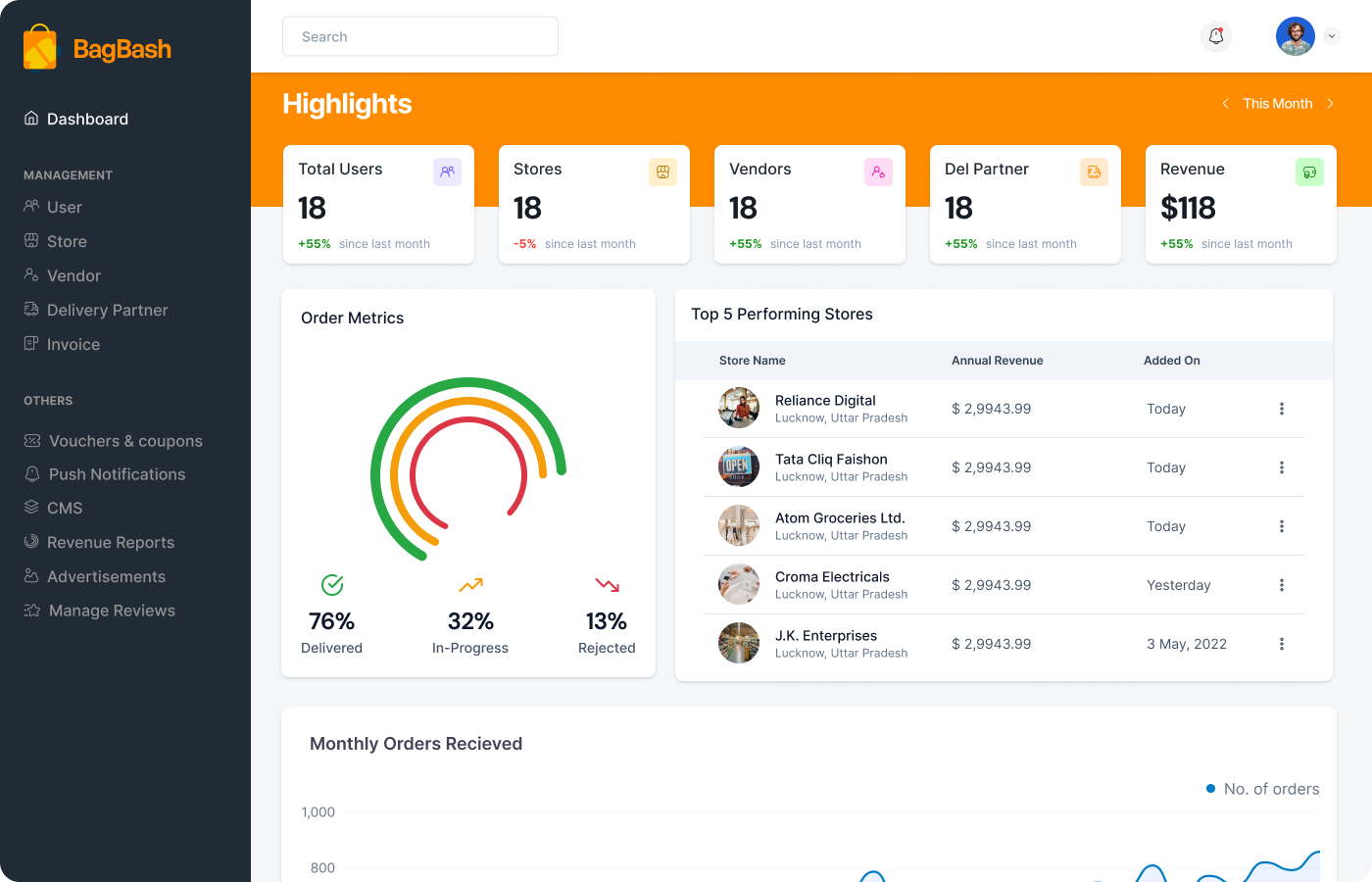
Task: Go to previous month with left chevron
Action: [x=1225, y=104]
